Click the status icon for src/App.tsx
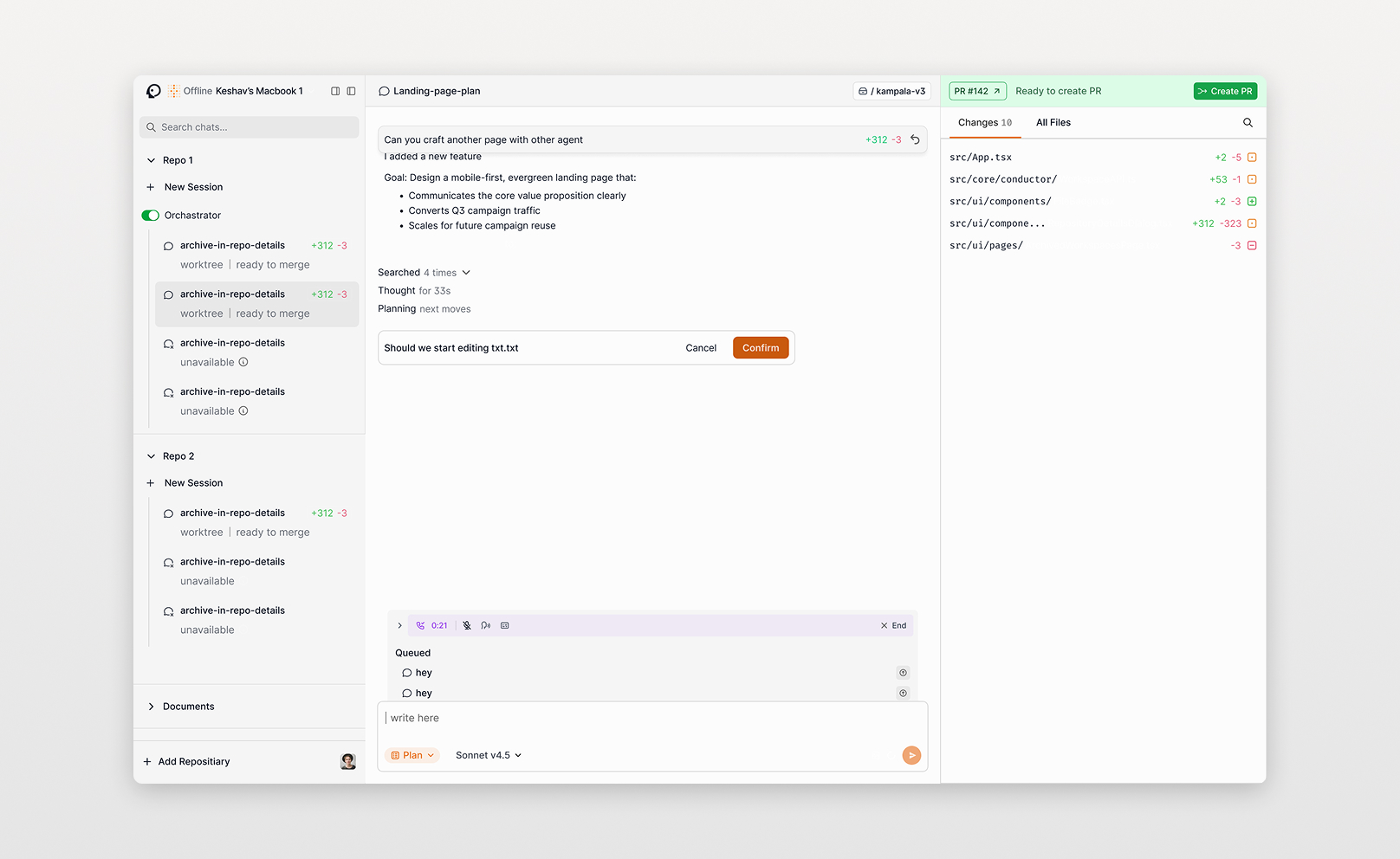Image resolution: width=1400 pixels, height=859 pixels. pos(1252,158)
